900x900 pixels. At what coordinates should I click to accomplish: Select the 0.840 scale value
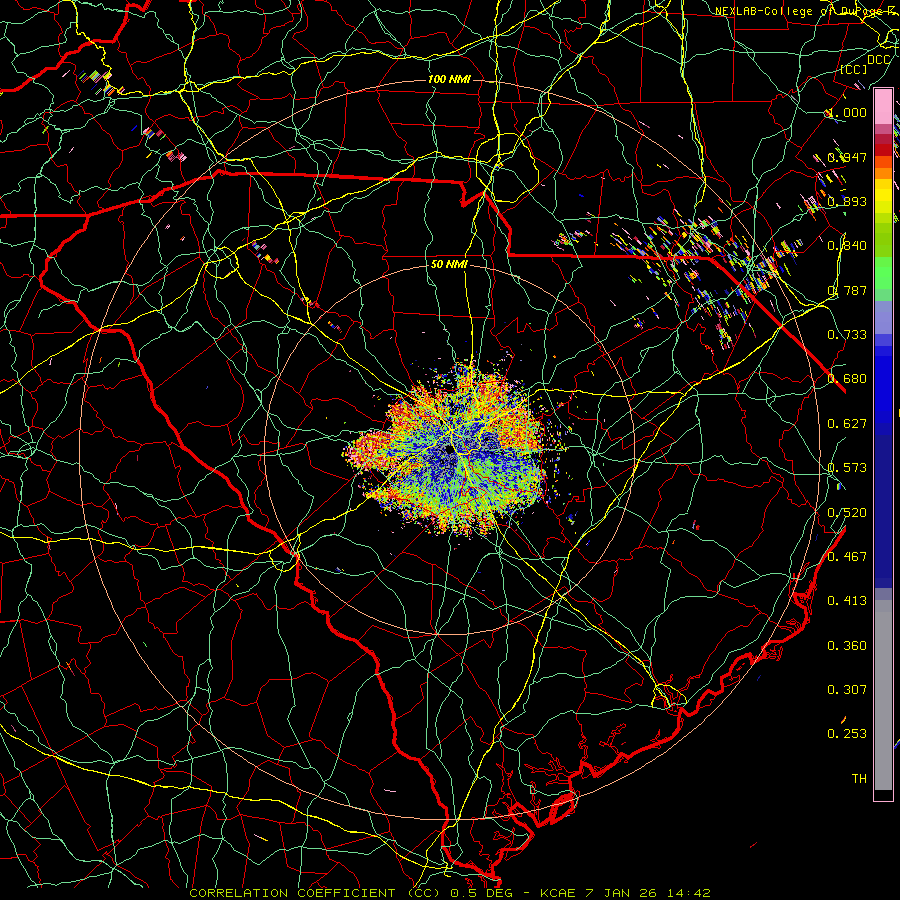coord(847,246)
